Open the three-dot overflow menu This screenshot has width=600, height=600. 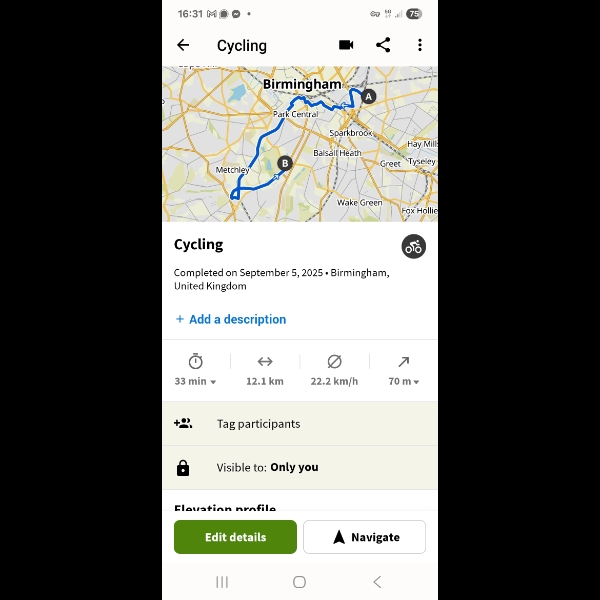420,45
